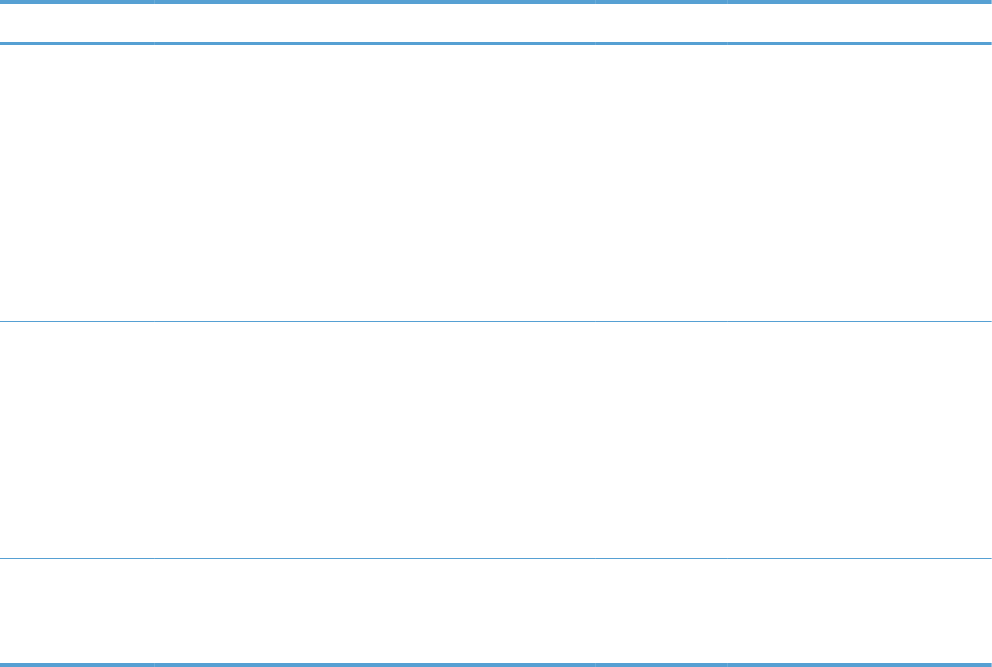Click the last row's first-column cell

click(77, 610)
